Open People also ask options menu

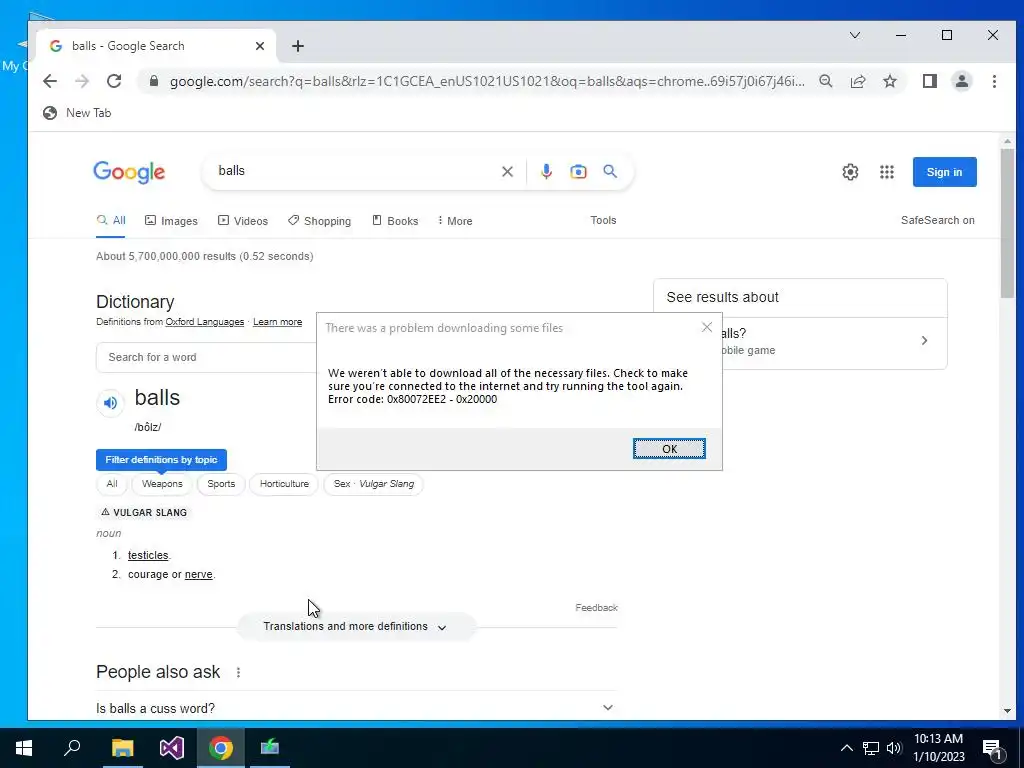(x=238, y=672)
